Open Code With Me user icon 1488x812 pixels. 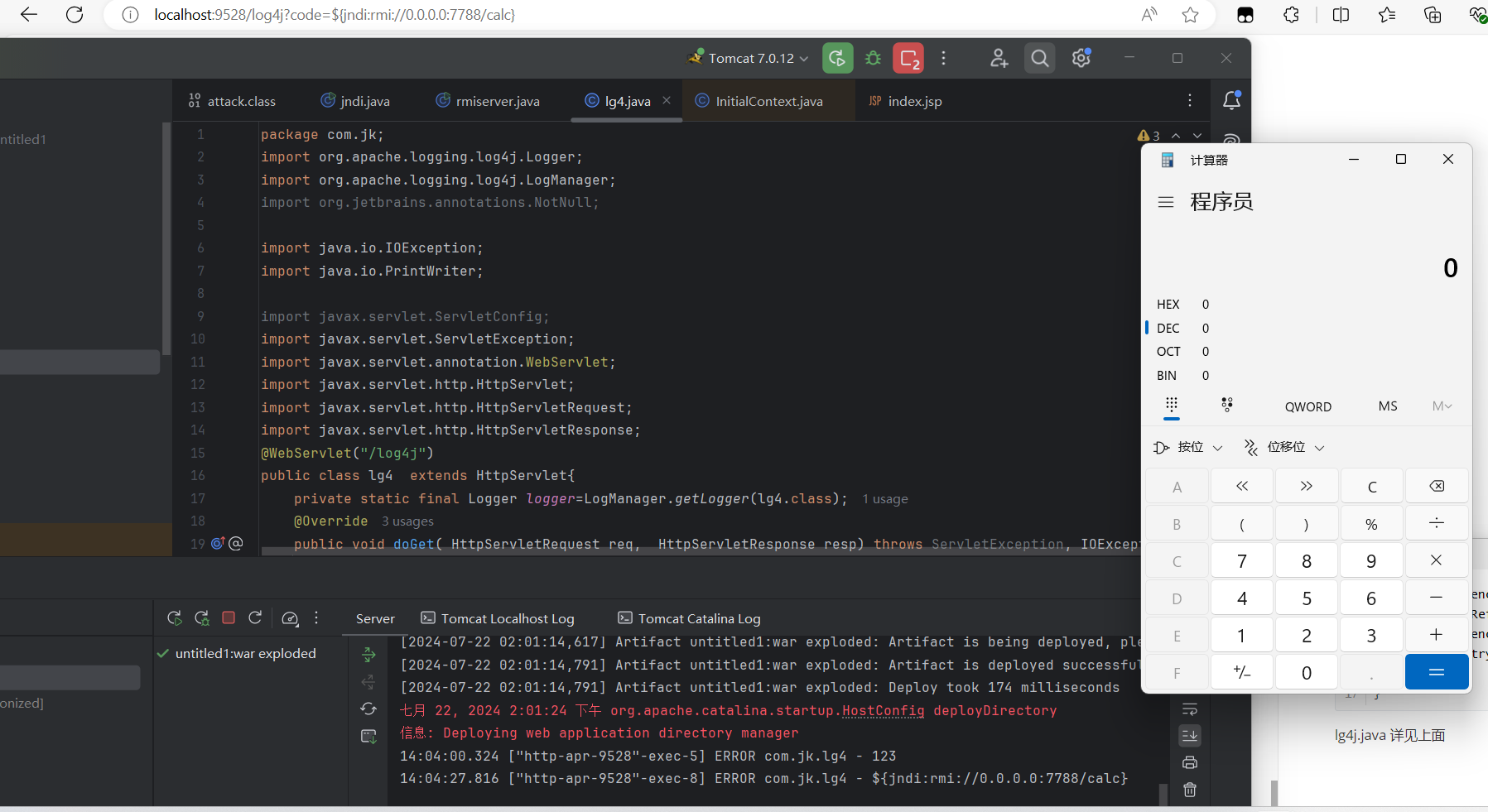(999, 58)
